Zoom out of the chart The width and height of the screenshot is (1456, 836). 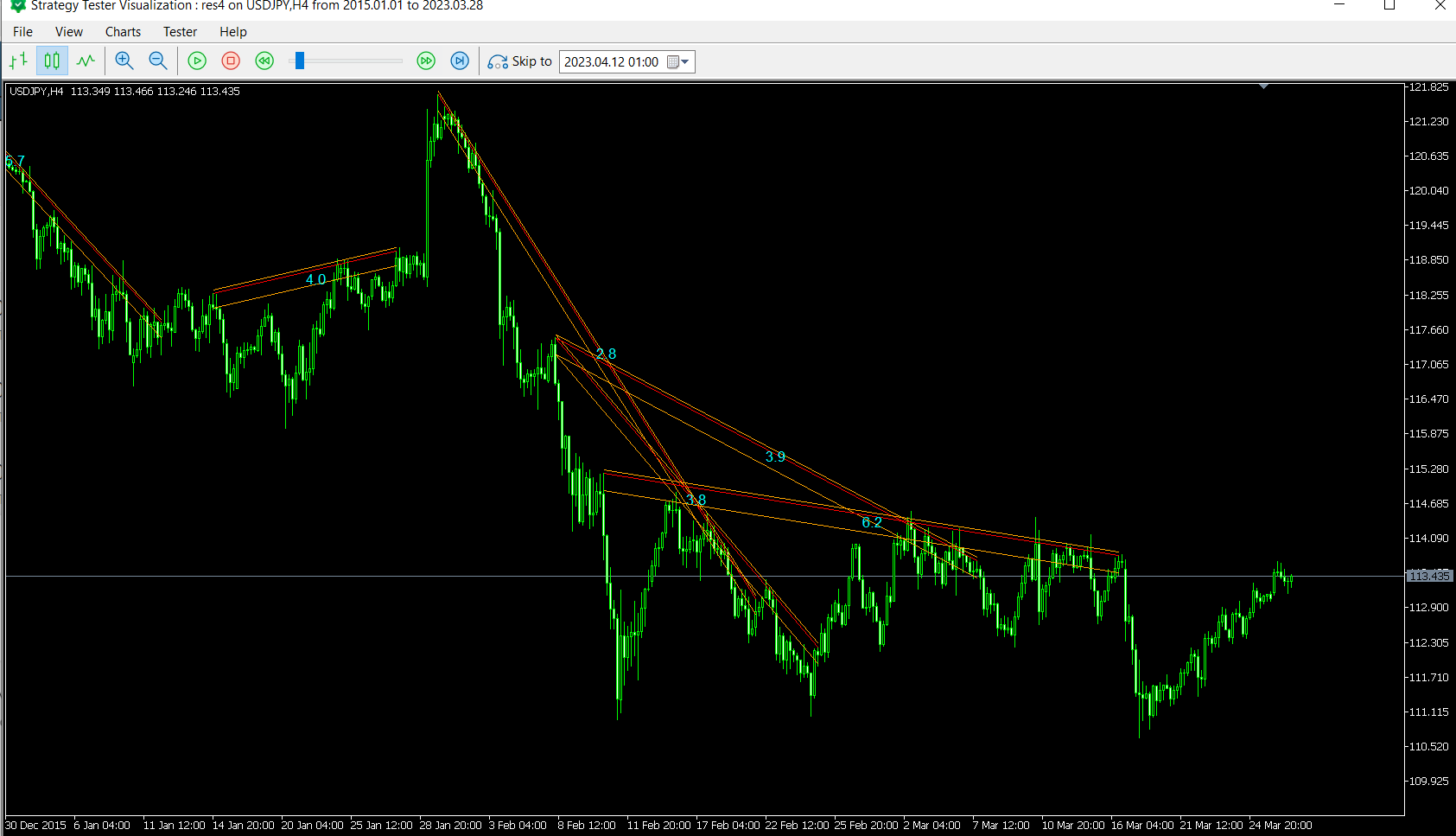[x=157, y=61]
